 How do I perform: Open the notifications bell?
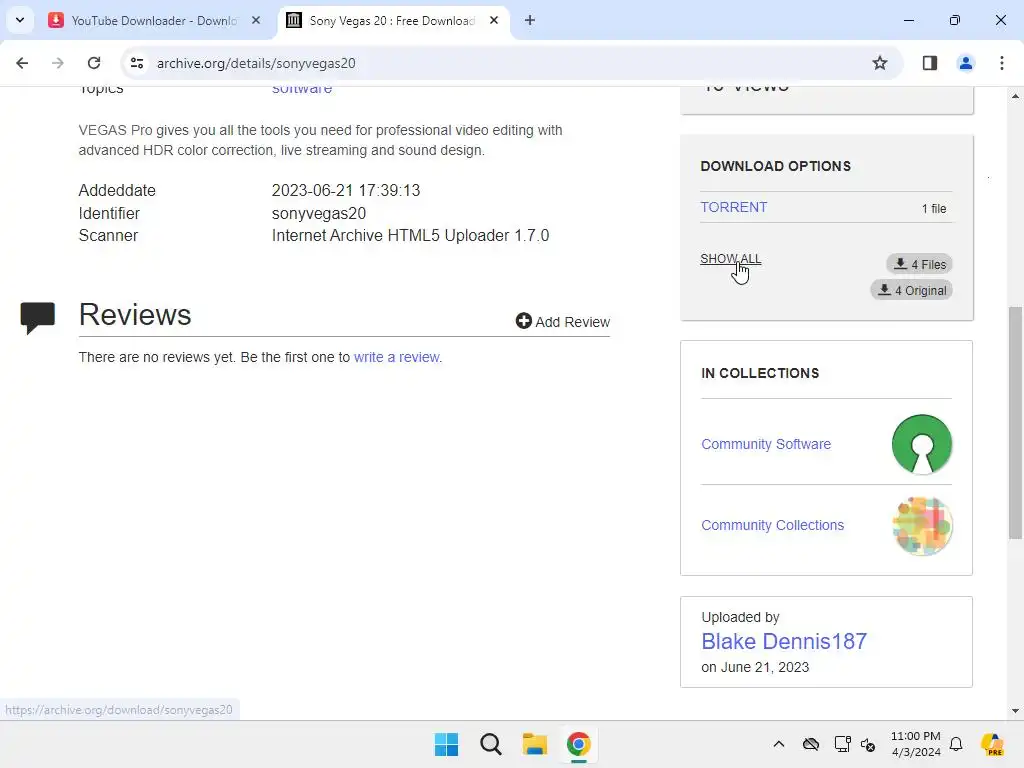956,744
